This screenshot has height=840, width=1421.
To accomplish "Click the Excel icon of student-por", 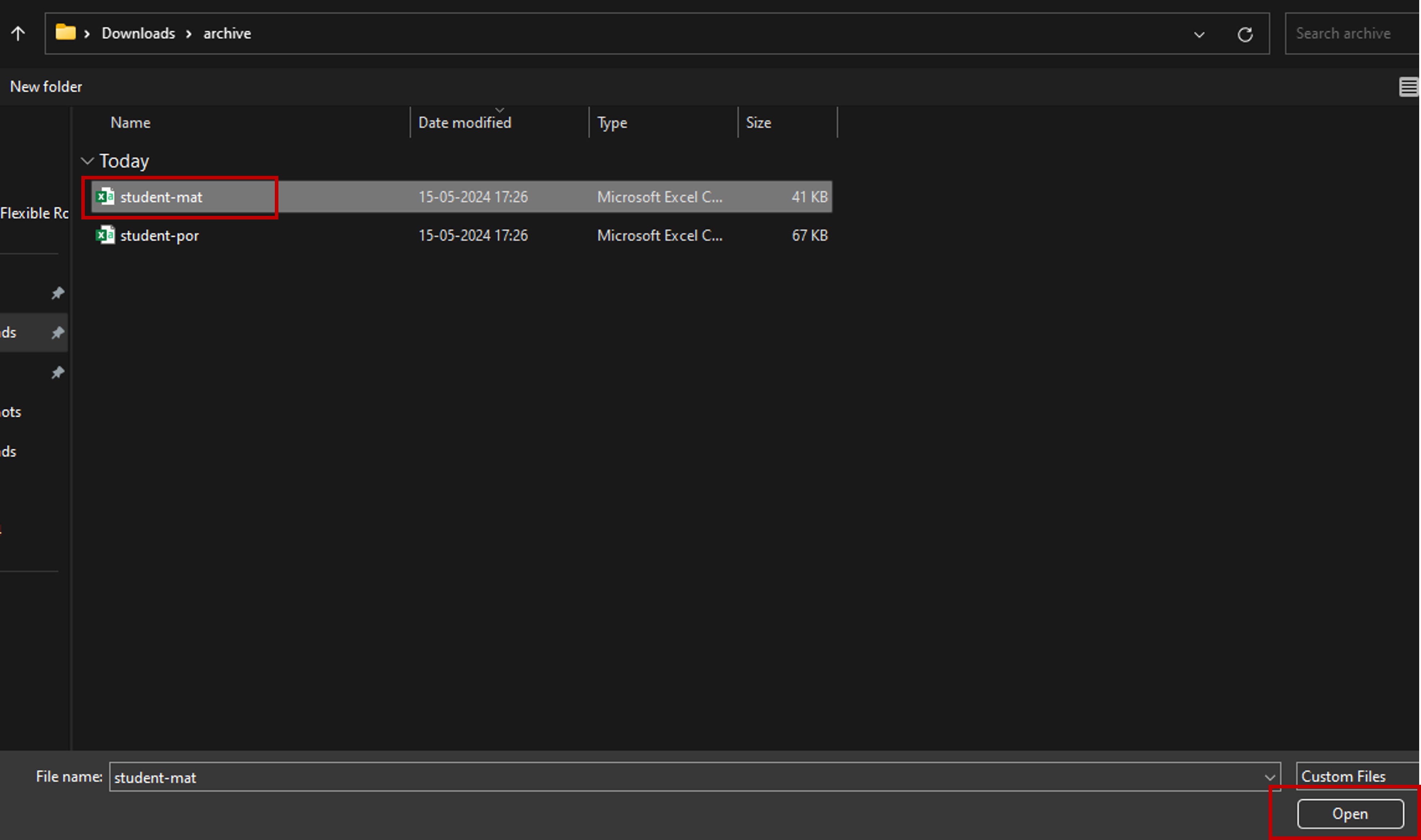I will (105, 235).
